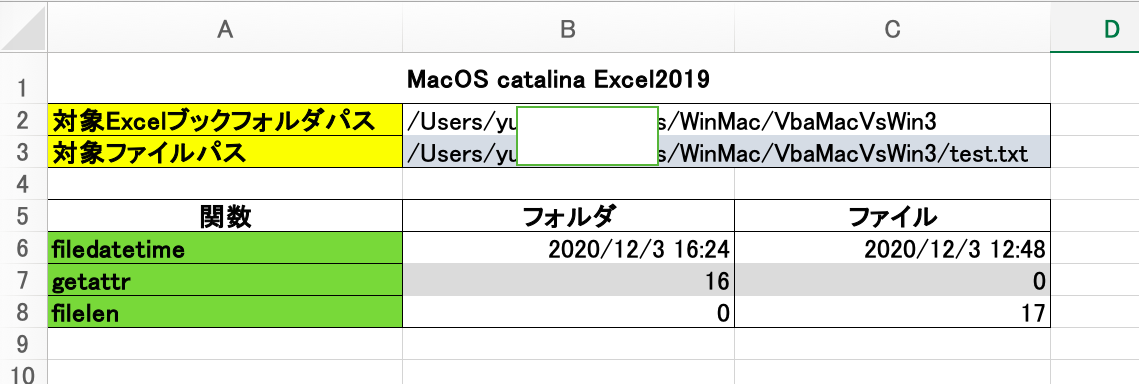
Task: Click the folder getattr value 16
Action: coord(568,279)
